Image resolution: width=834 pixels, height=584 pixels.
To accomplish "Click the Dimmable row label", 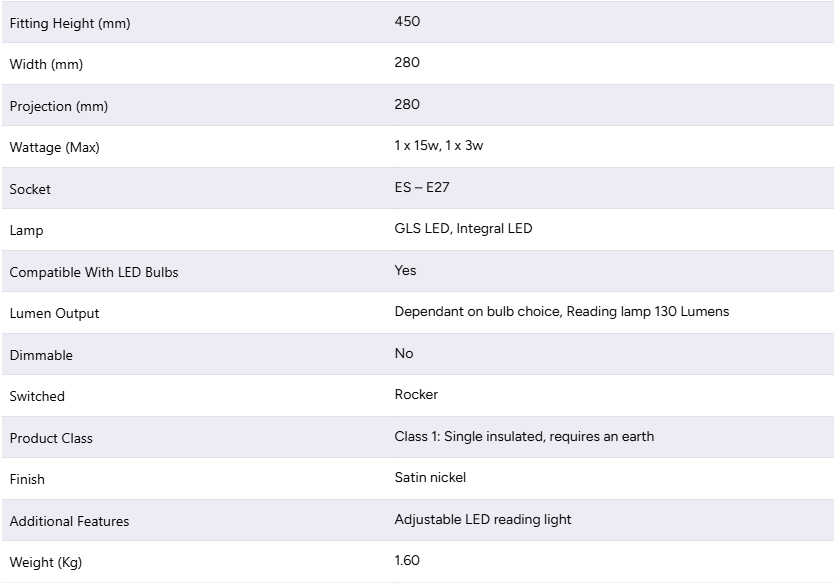I will [x=41, y=355].
